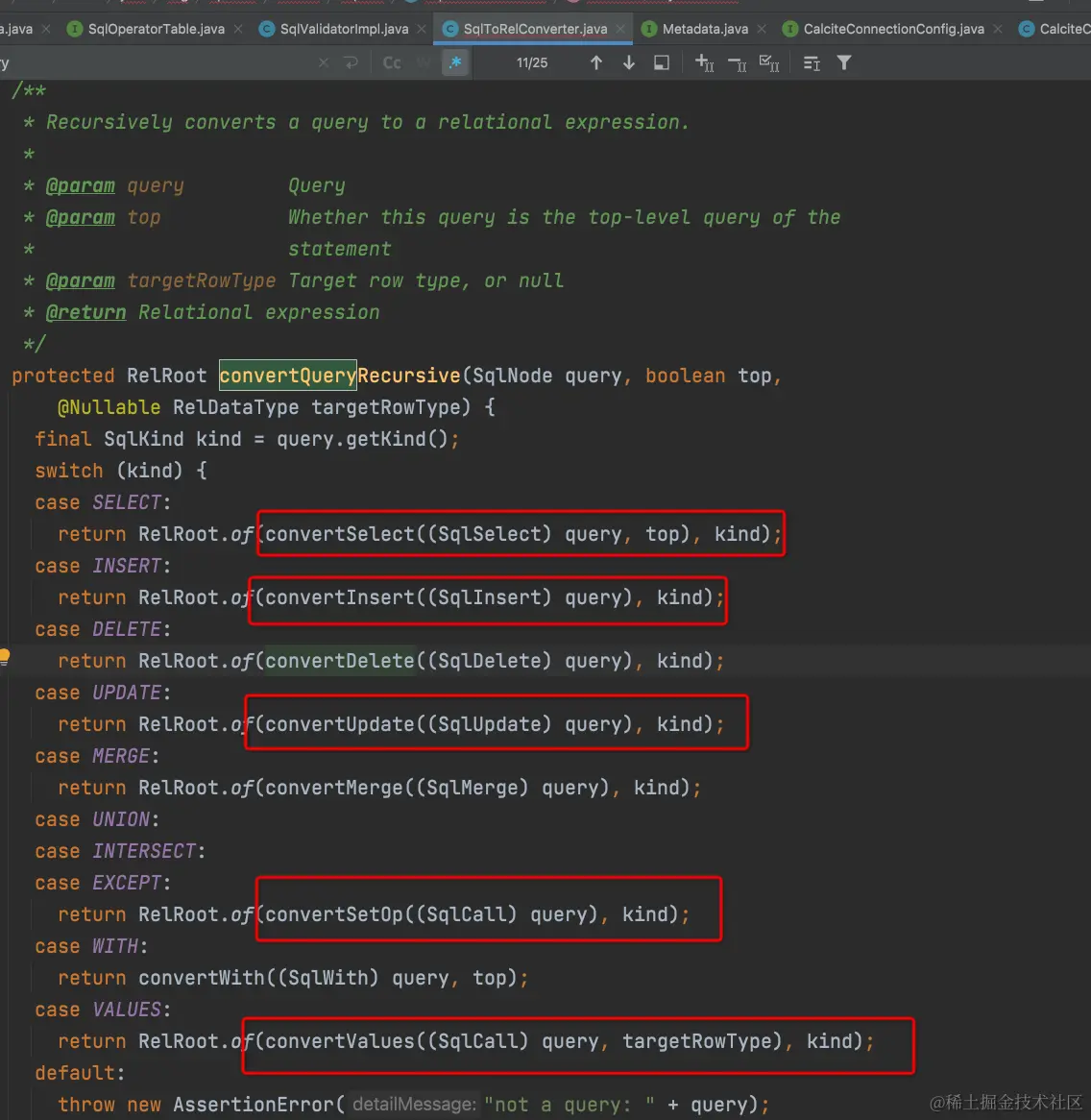Click the 'case EXCEPT:' line

103,883
